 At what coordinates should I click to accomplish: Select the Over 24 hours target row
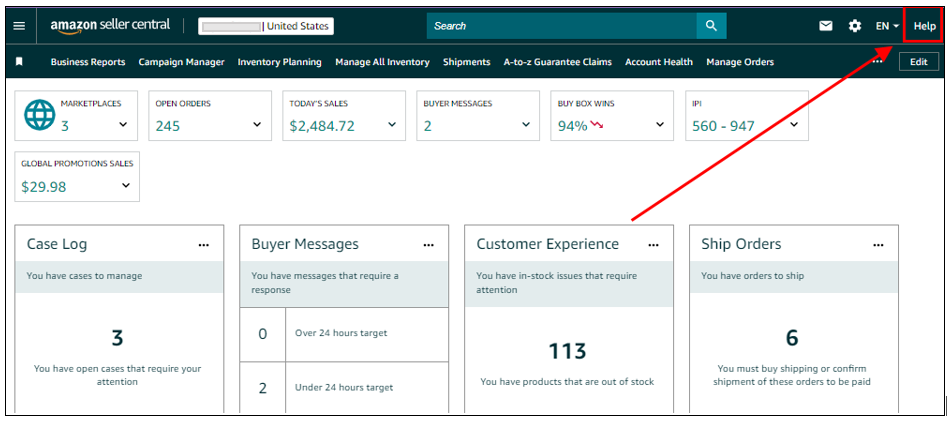(344, 334)
